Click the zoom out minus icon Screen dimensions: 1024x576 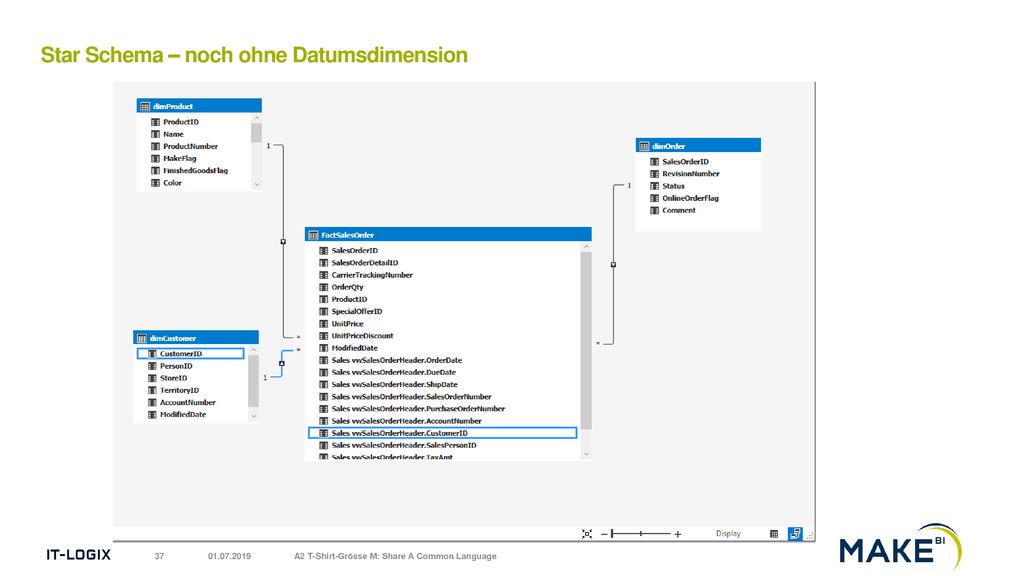[x=604, y=534]
